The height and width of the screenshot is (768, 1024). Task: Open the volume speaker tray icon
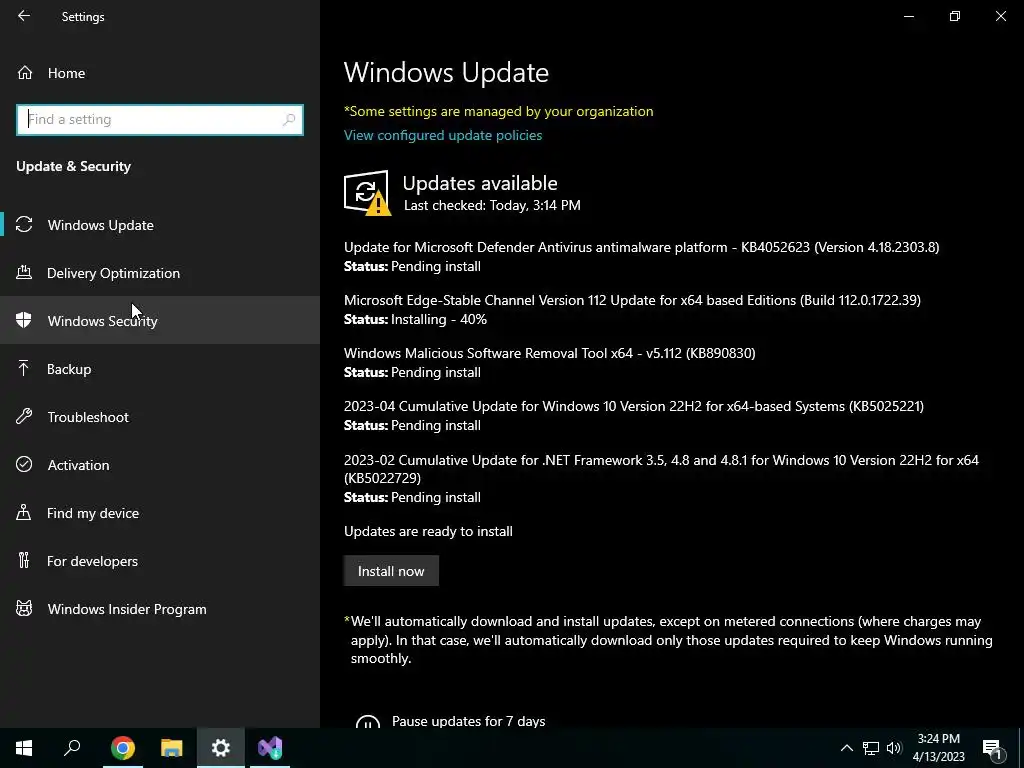pyautogui.click(x=894, y=748)
